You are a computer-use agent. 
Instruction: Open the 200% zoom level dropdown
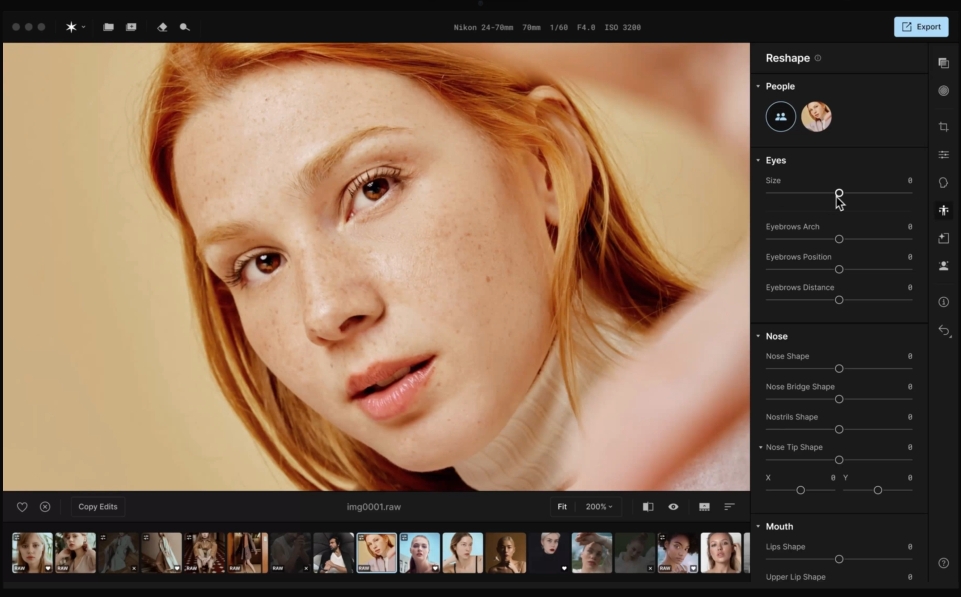pos(599,507)
